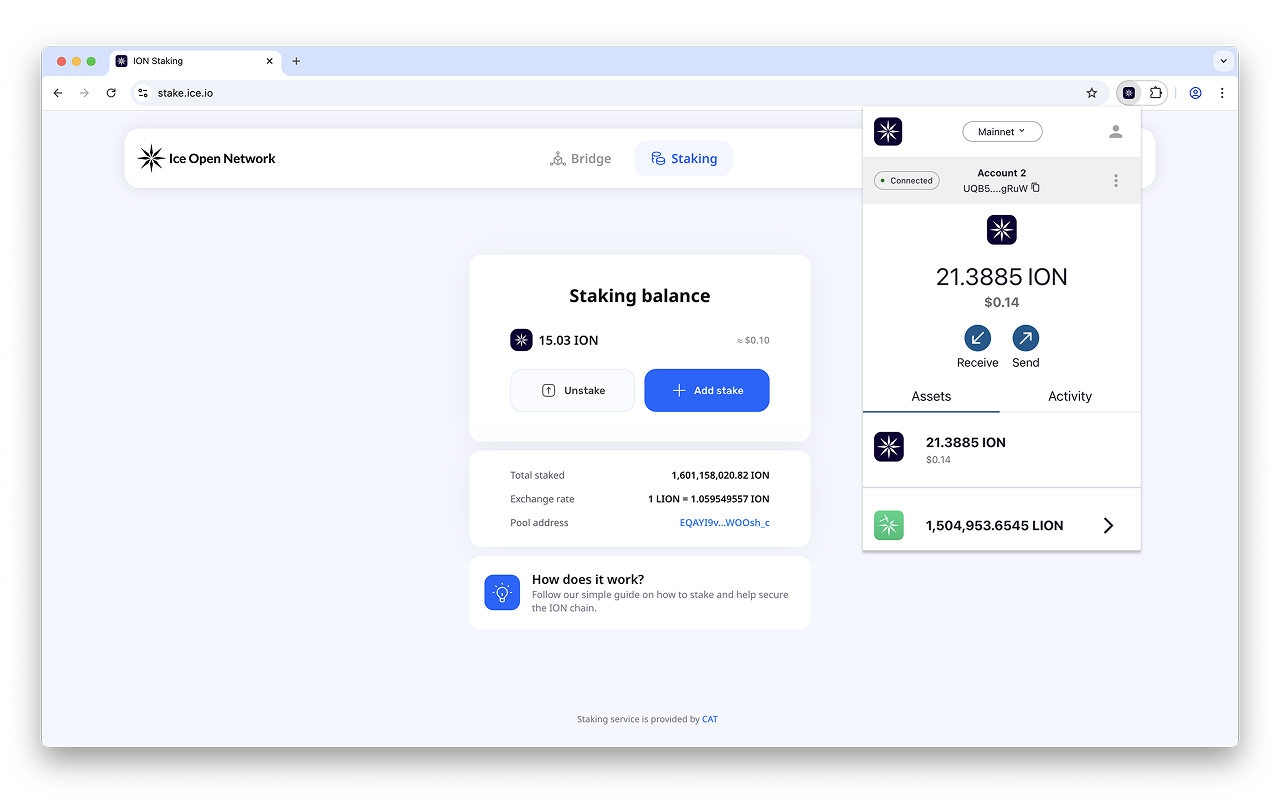Image resolution: width=1280 pixels, height=800 pixels.
Task: Open the Mainnet network selector
Action: pos(1002,131)
